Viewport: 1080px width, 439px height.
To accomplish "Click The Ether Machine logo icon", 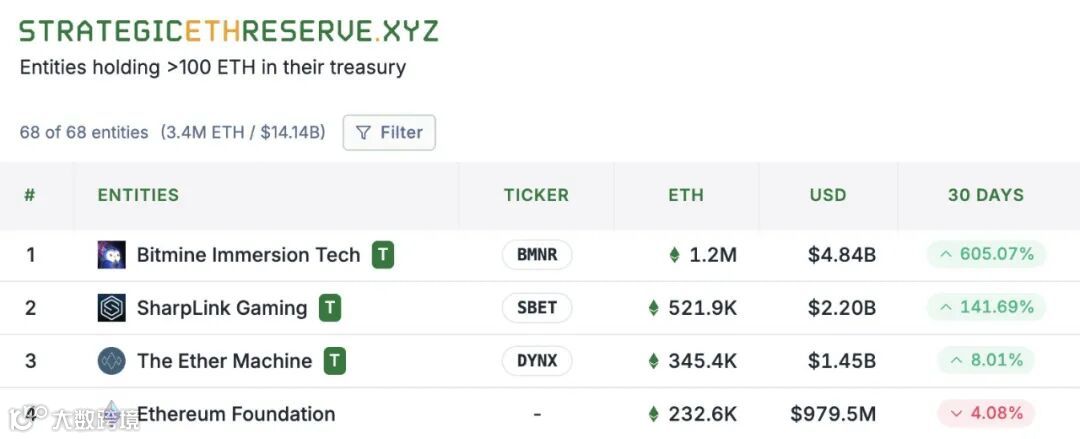I will (111, 361).
